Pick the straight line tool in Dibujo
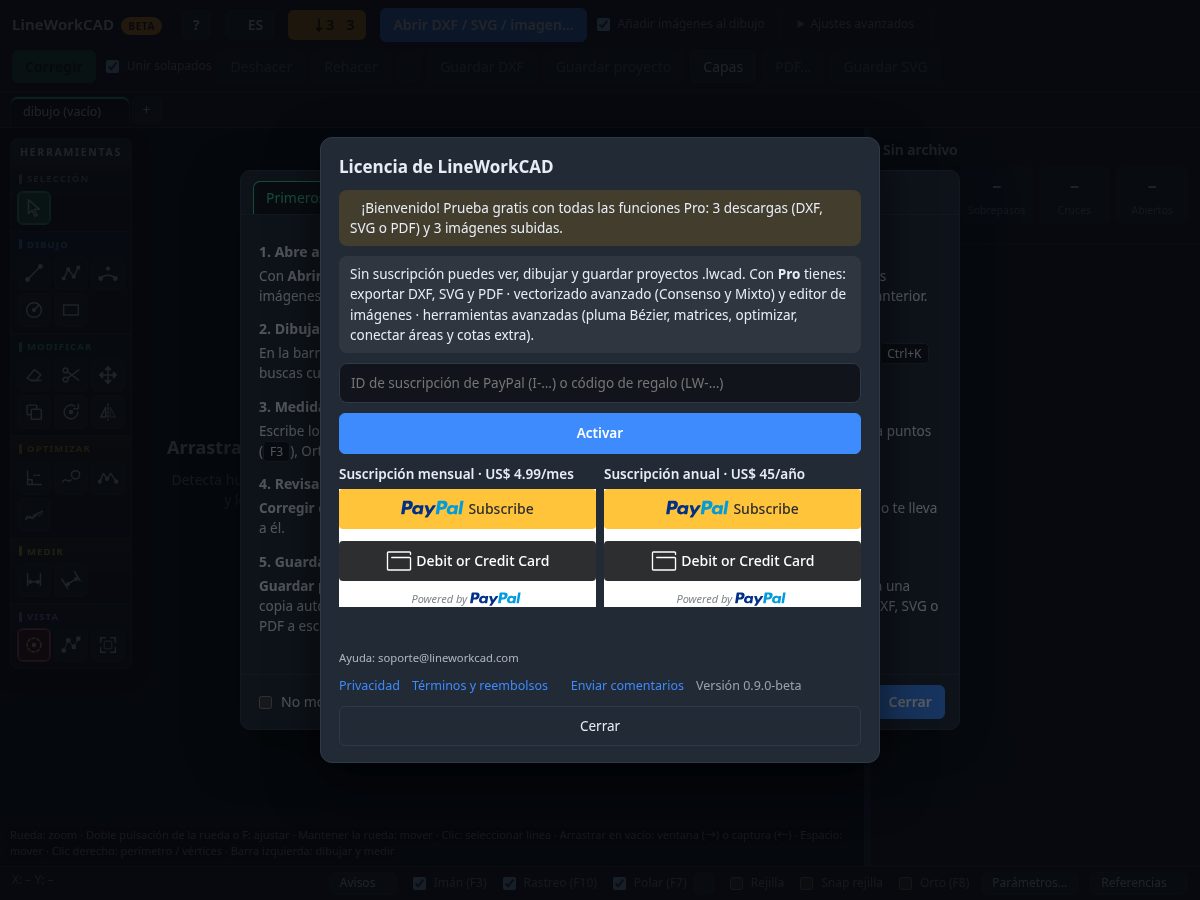Image resolution: width=1200 pixels, height=900 pixels. [x=34, y=273]
